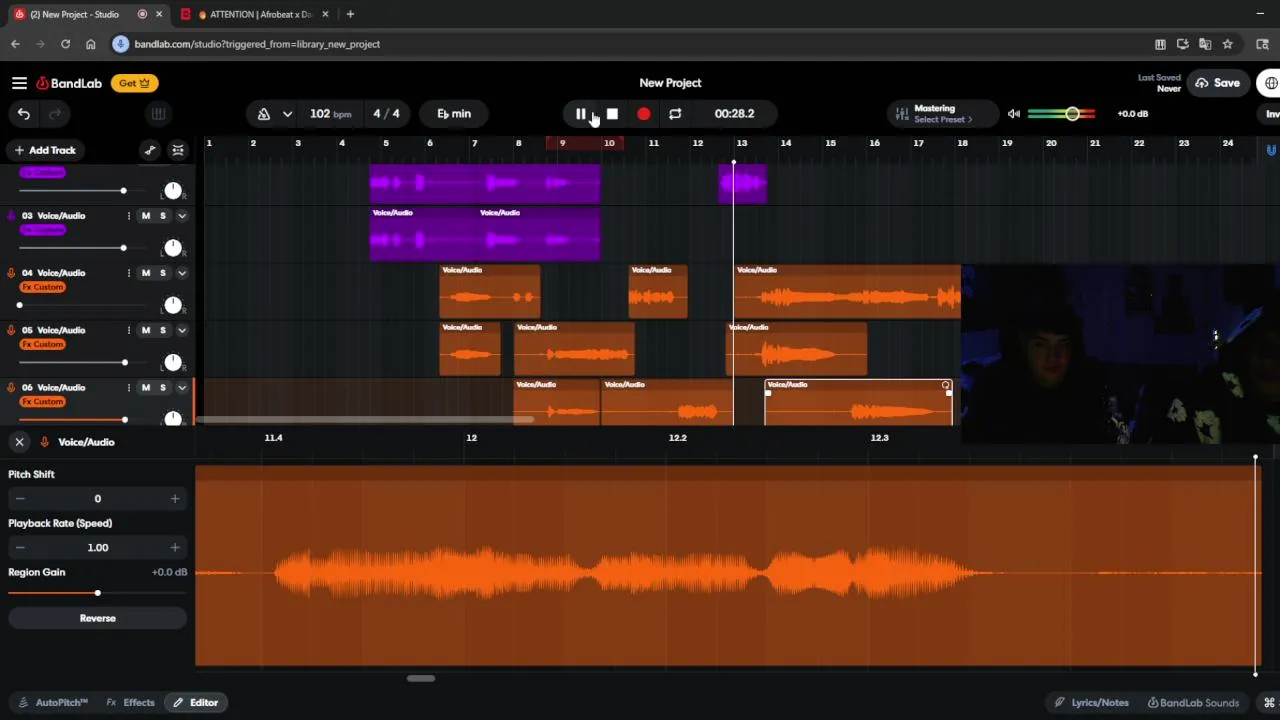Start recording with the red button
The height and width of the screenshot is (720, 1280).
643,114
